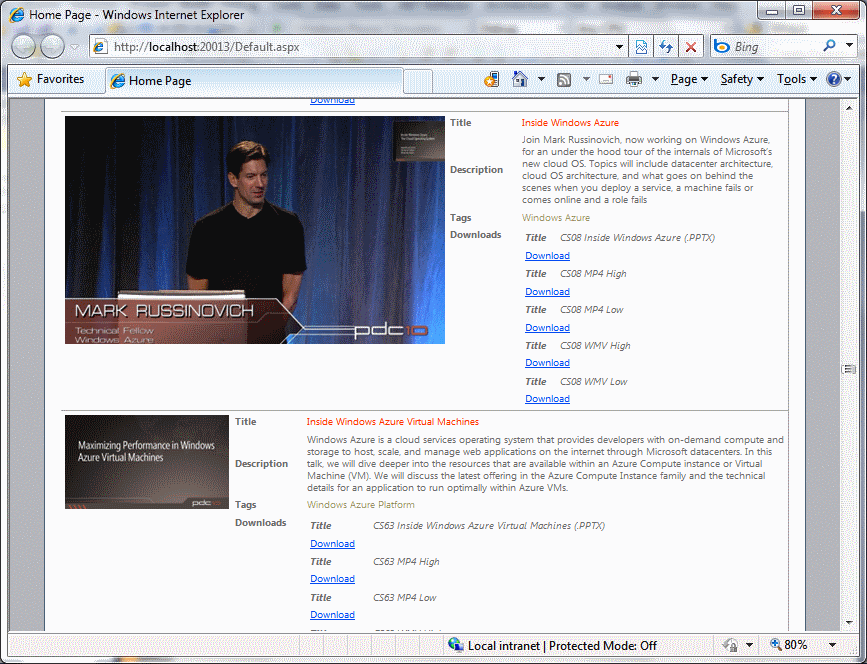Screen dimensions: 867x664
Task: Open the Favorites star button
Action: 51,79
